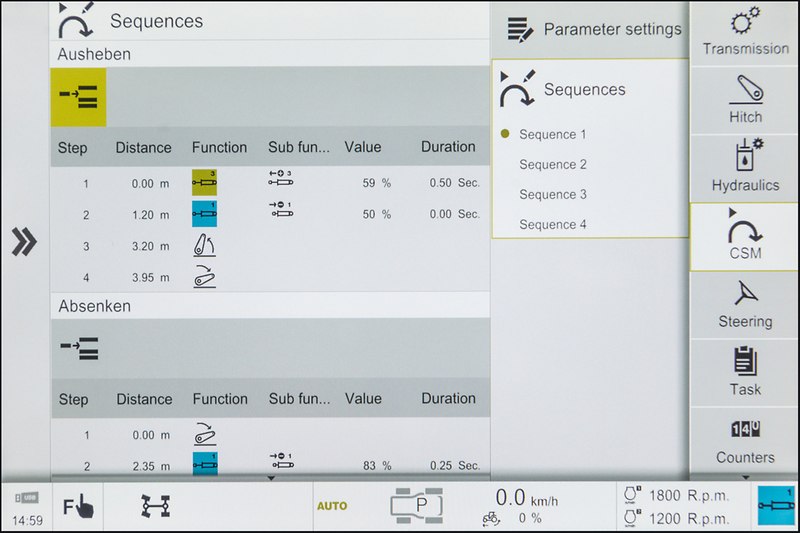Open Parameter settings header

(595, 30)
